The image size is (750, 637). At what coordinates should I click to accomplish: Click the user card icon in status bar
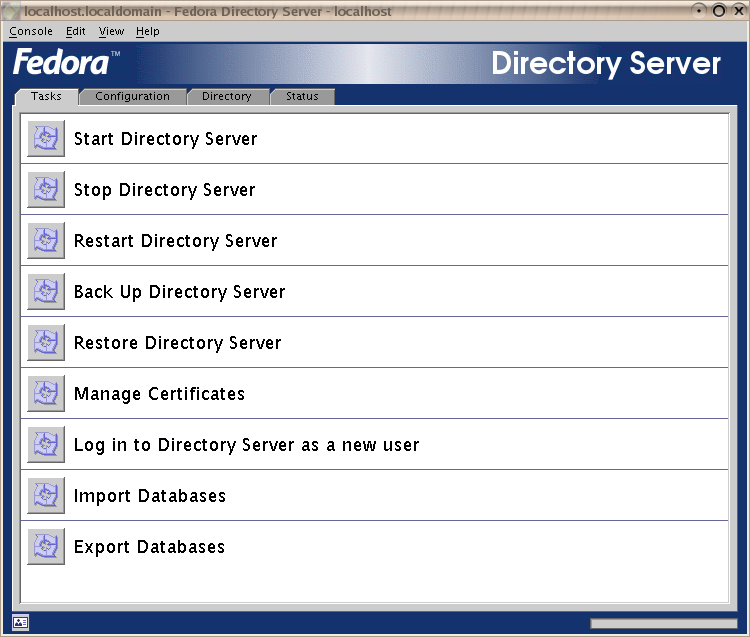pyautogui.click(x=21, y=622)
